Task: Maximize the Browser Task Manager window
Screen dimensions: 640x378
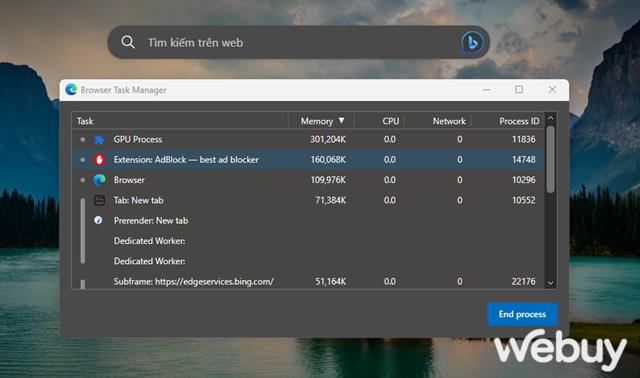Action: 519,89
